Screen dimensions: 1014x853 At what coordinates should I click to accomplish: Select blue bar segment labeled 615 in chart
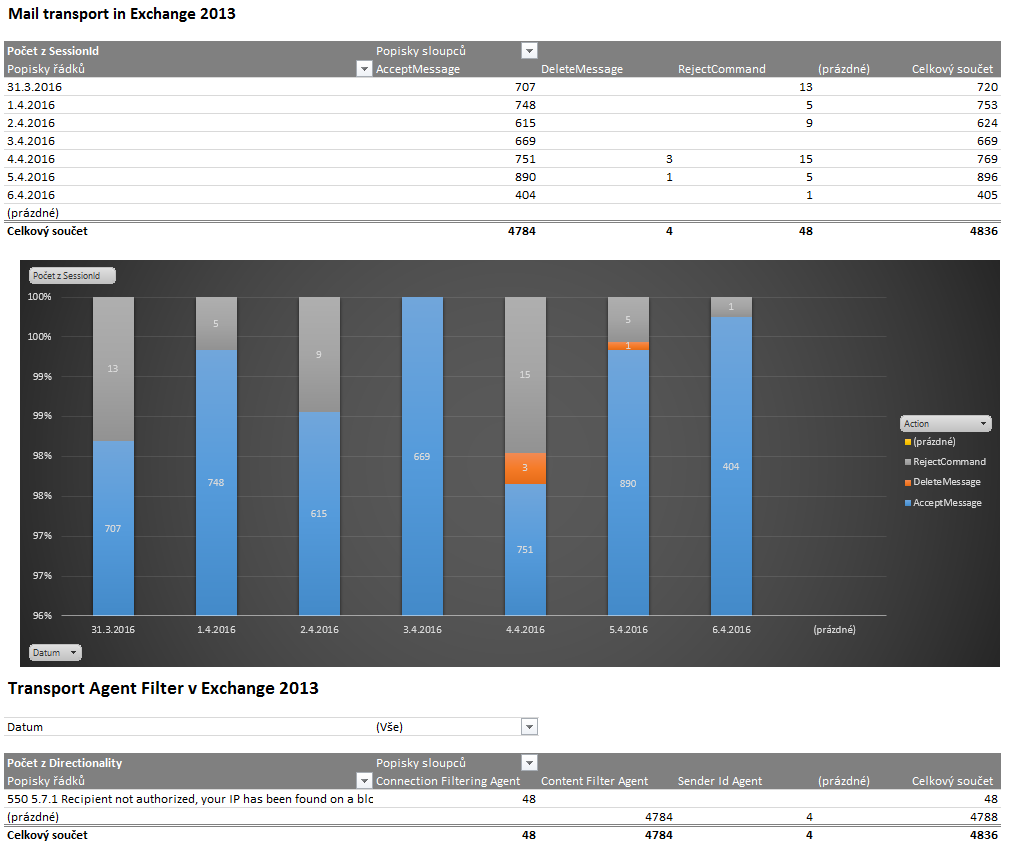click(x=319, y=513)
